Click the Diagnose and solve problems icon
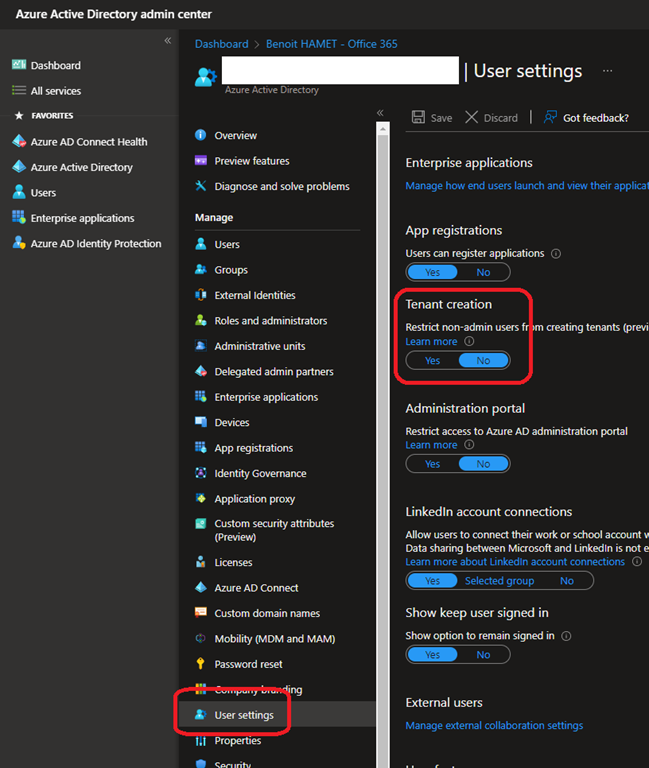The image size is (649, 768). click(201, 186)
